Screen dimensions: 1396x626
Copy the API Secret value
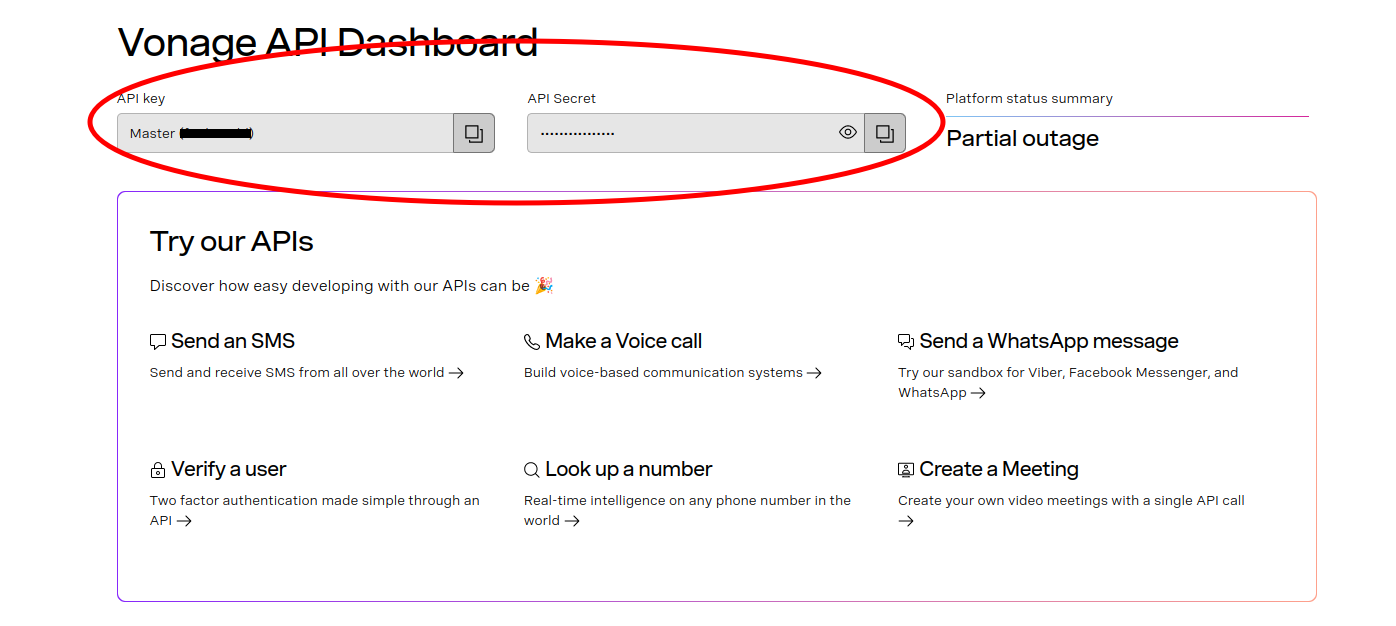[885, 133]
